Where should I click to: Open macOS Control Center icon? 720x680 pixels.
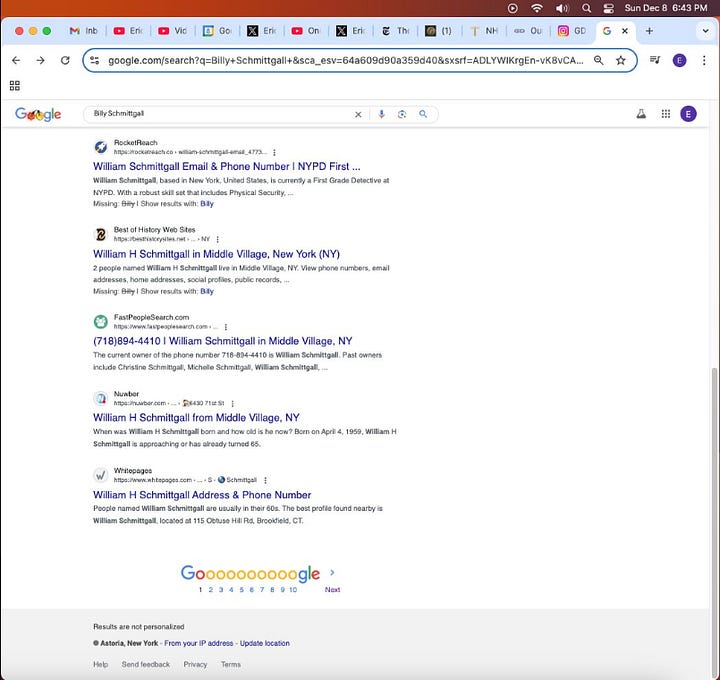pyautogui.click(x=608, y=8)
